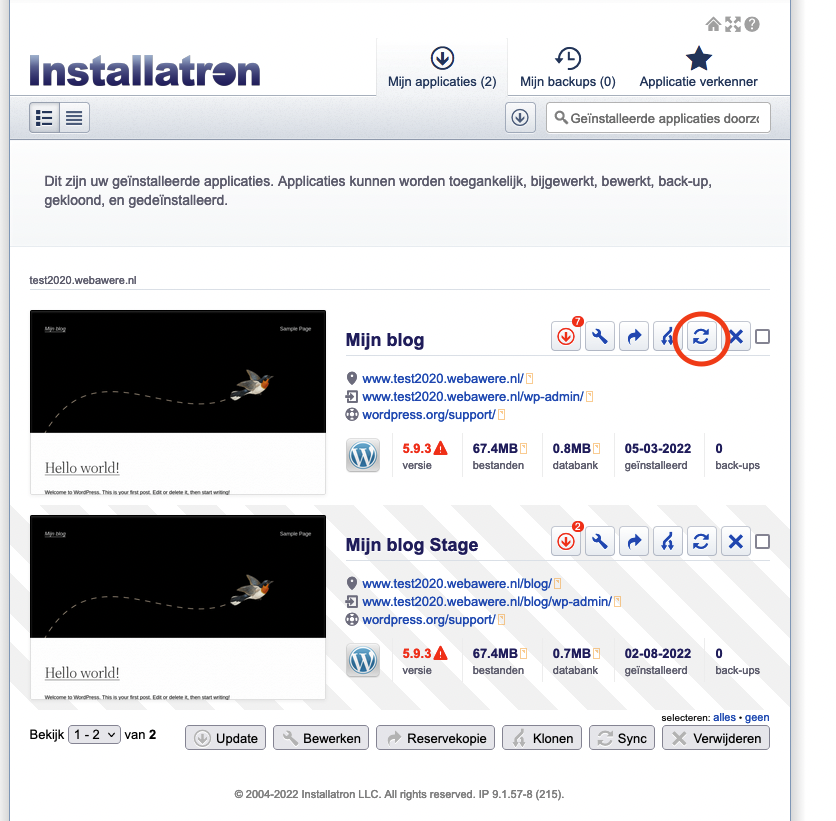This screenshot has height=821, width=836.
Task: Switch to detailed list view icon
Action: (x=44, y=117)
